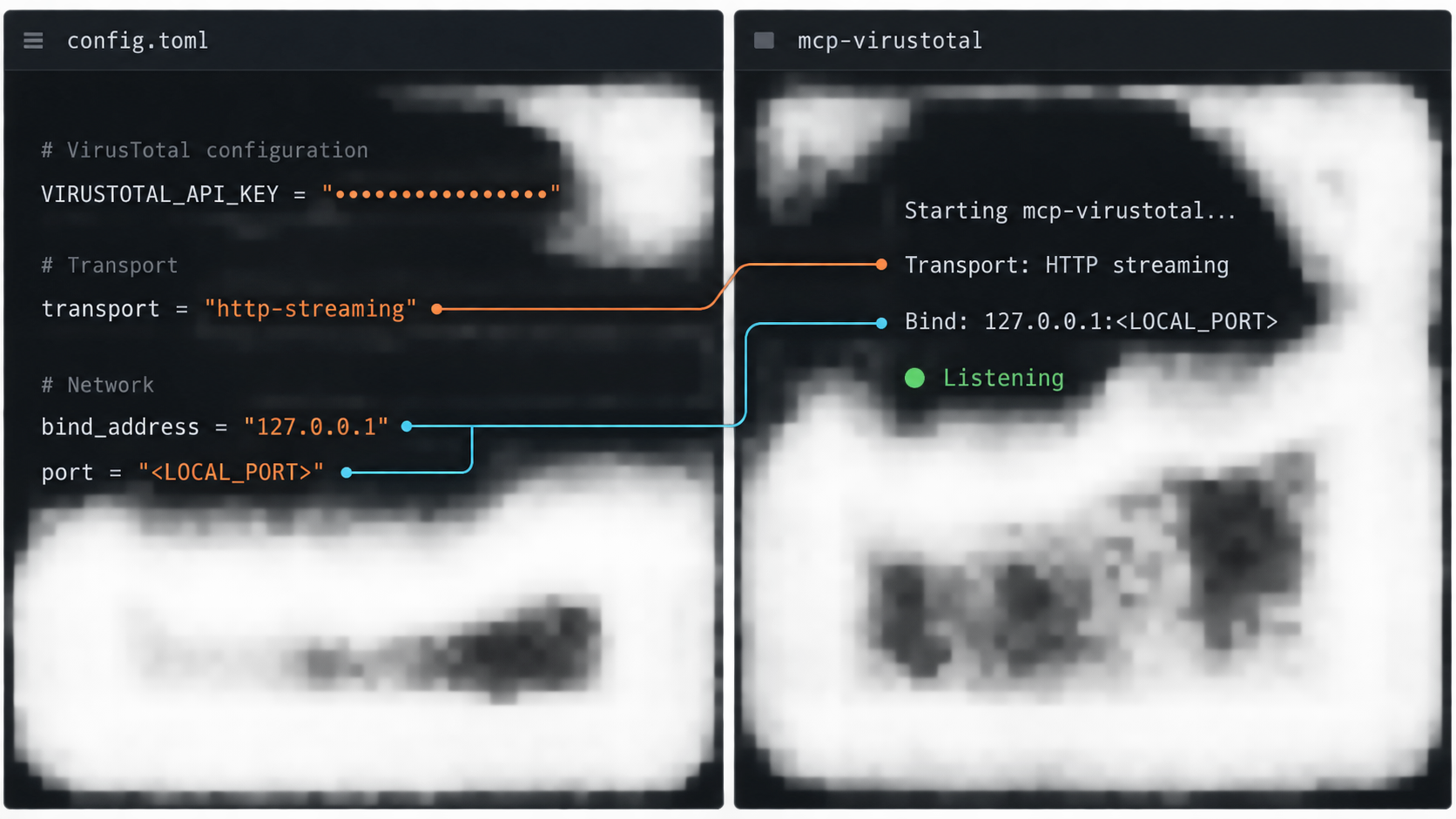Click the VIRUSTOTAL_API_KEY variable name
The height and width of the screenshot is (819, 1456).
(x=160, y=194)
